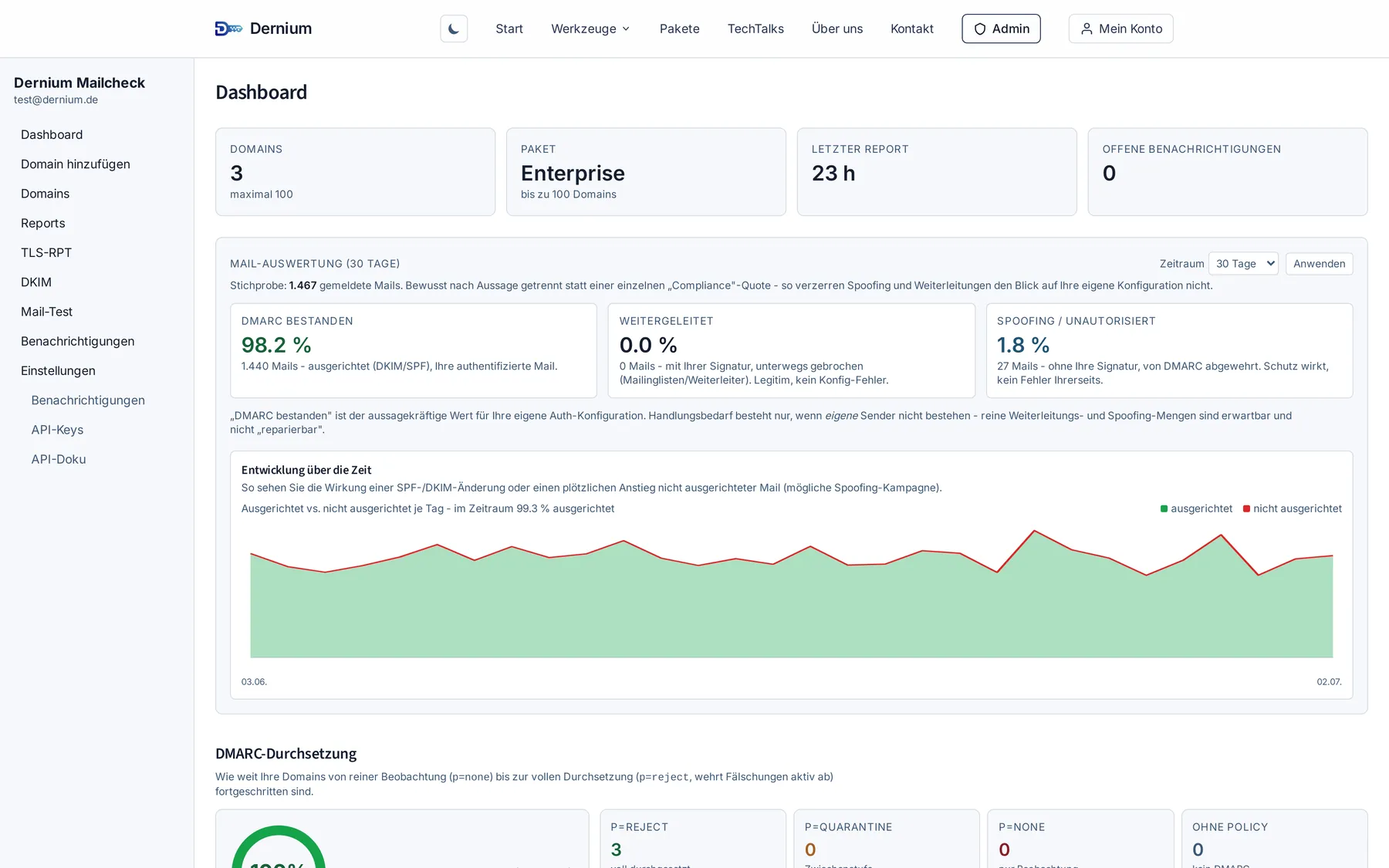Click Entwicklung über die Zeit heading
1389x868 pixels.
[x=306, y=470]
